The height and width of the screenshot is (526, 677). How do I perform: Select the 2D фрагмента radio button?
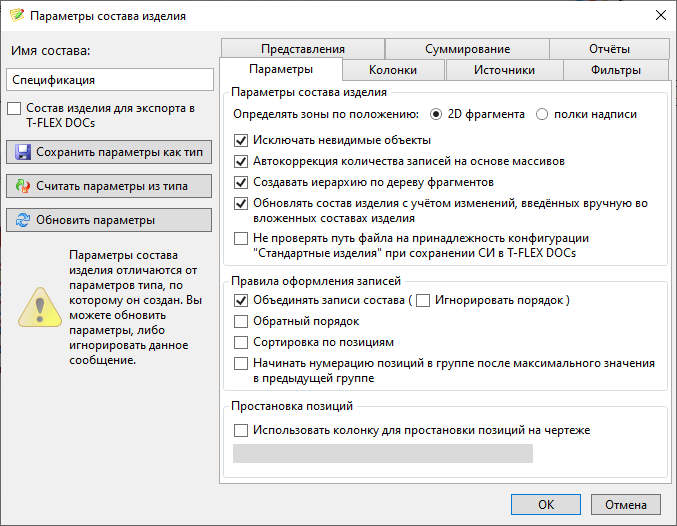point(436,114)
